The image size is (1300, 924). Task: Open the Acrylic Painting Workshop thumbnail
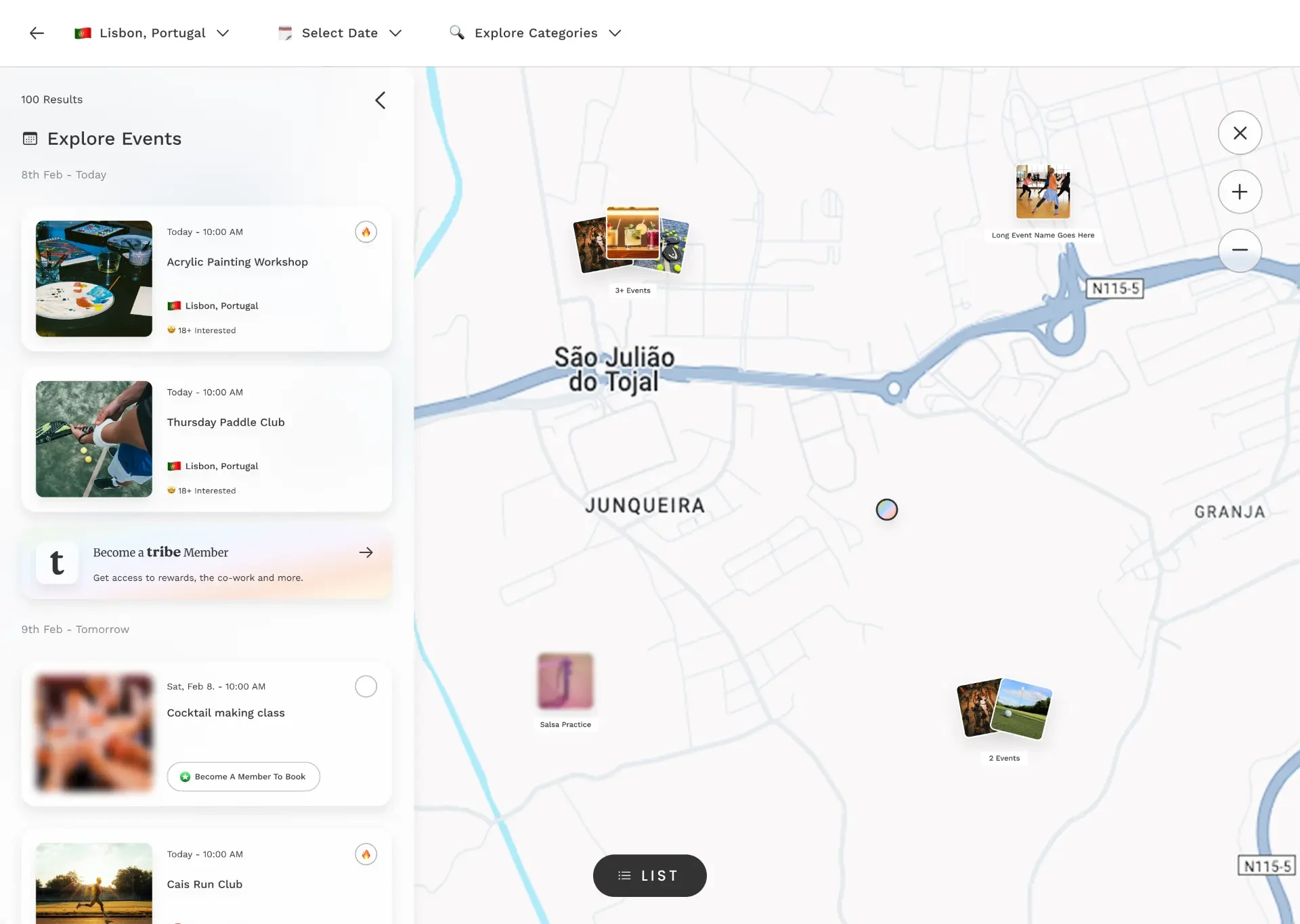pos(94,278)
